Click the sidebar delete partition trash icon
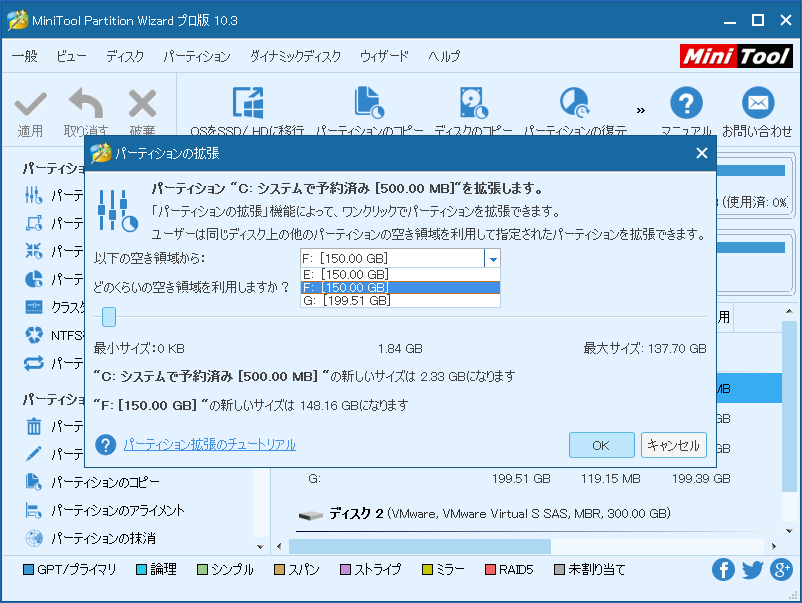This screenshot has width=802, height=603. [34, 426]
